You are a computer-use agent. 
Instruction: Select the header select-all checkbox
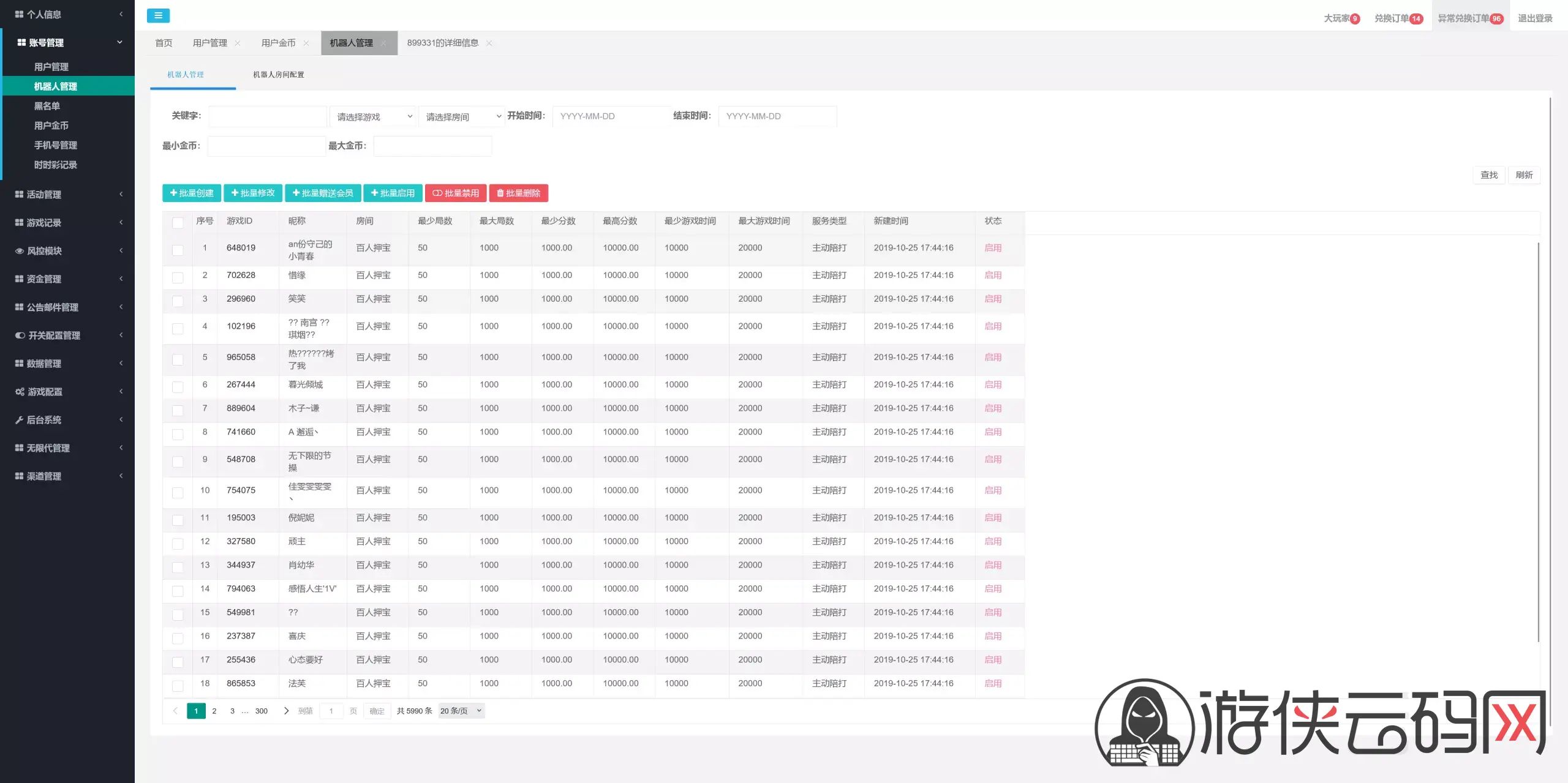pyautogui.click(x=178, y=223)
